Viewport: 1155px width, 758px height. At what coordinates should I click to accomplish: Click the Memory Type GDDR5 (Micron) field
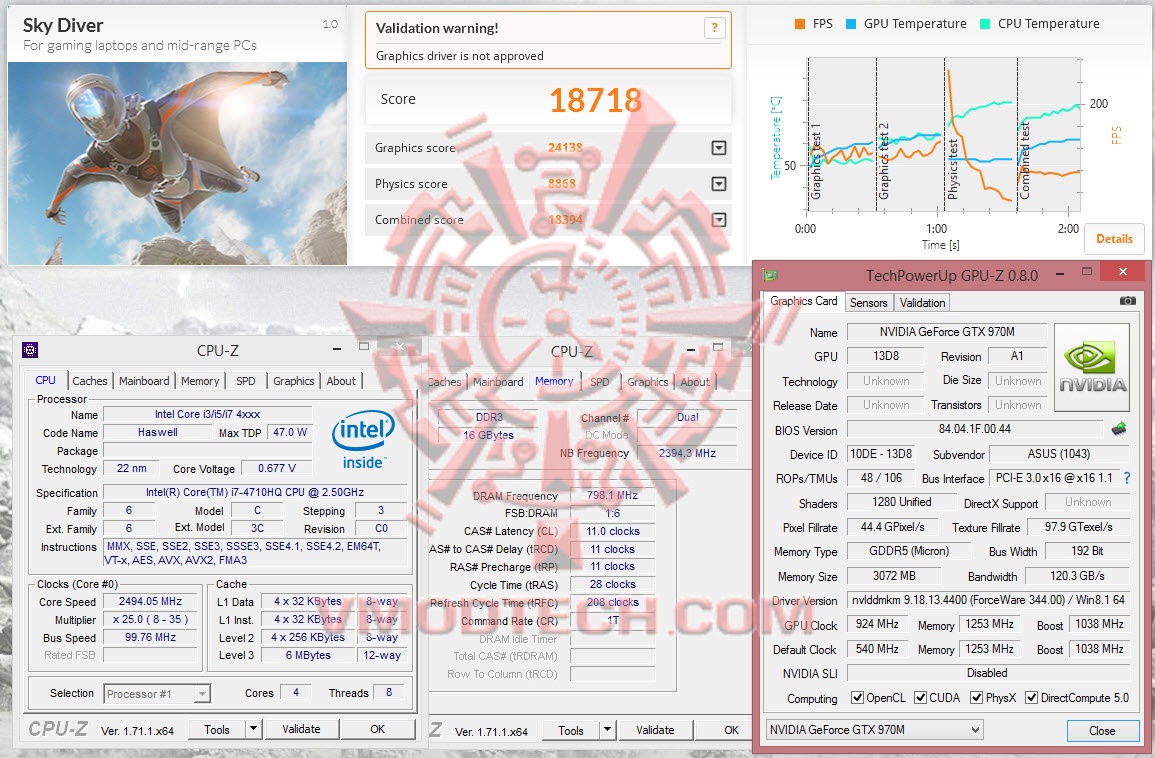tap(909, 551)
